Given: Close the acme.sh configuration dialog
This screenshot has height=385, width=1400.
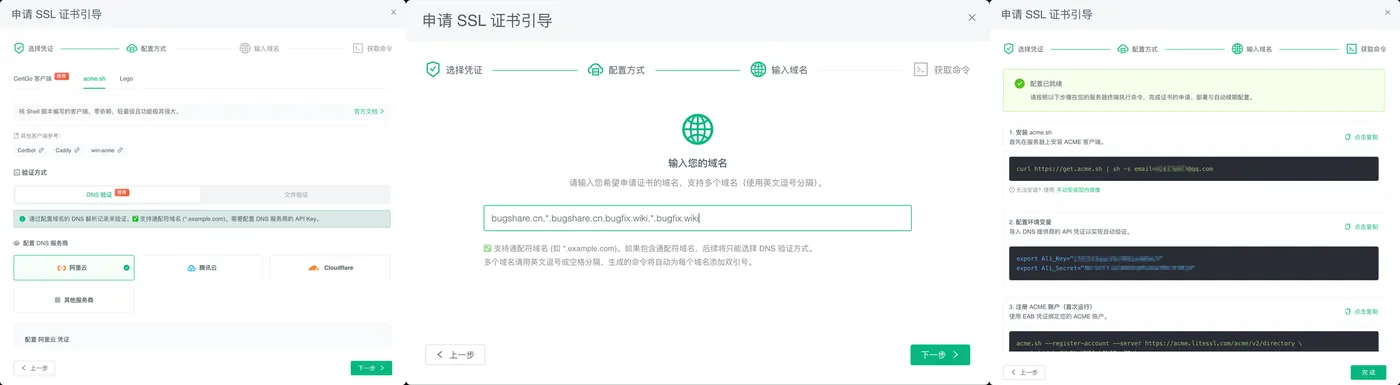Looking at the screenshot, I should click(x=393, y=12).
